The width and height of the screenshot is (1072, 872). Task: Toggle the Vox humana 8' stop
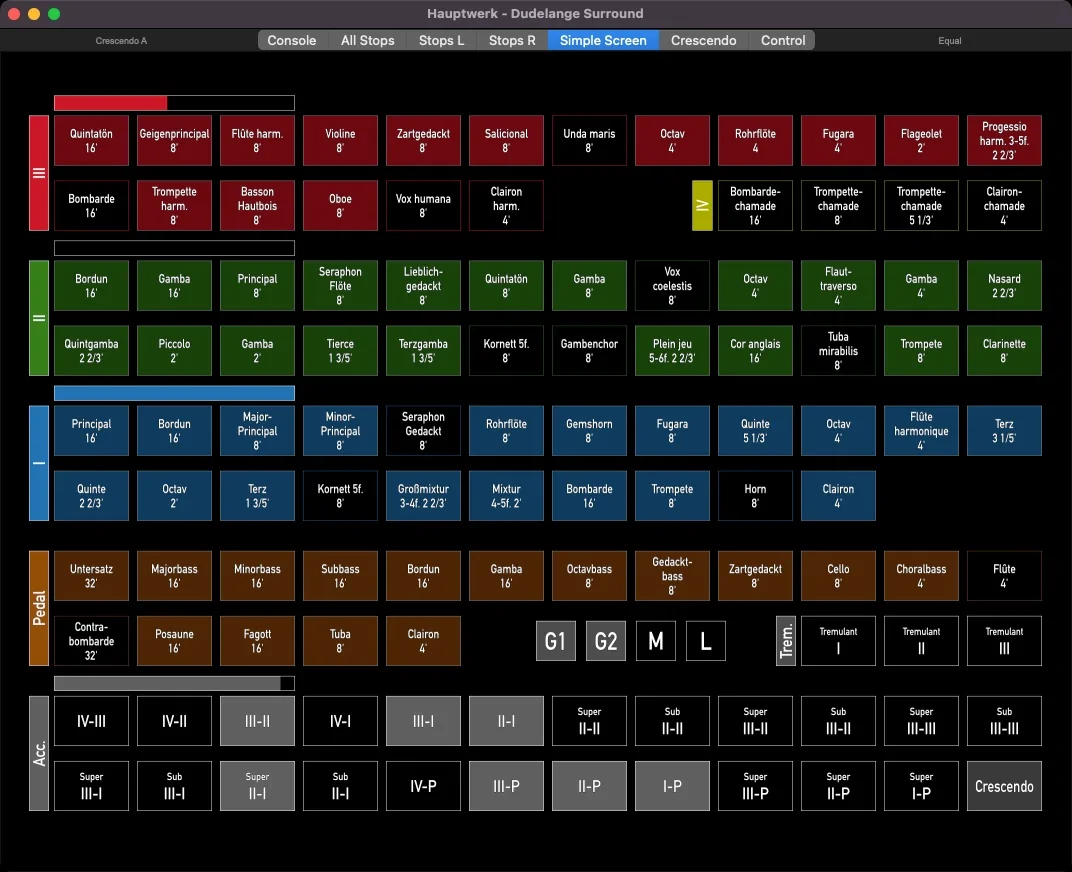(423, 206)
